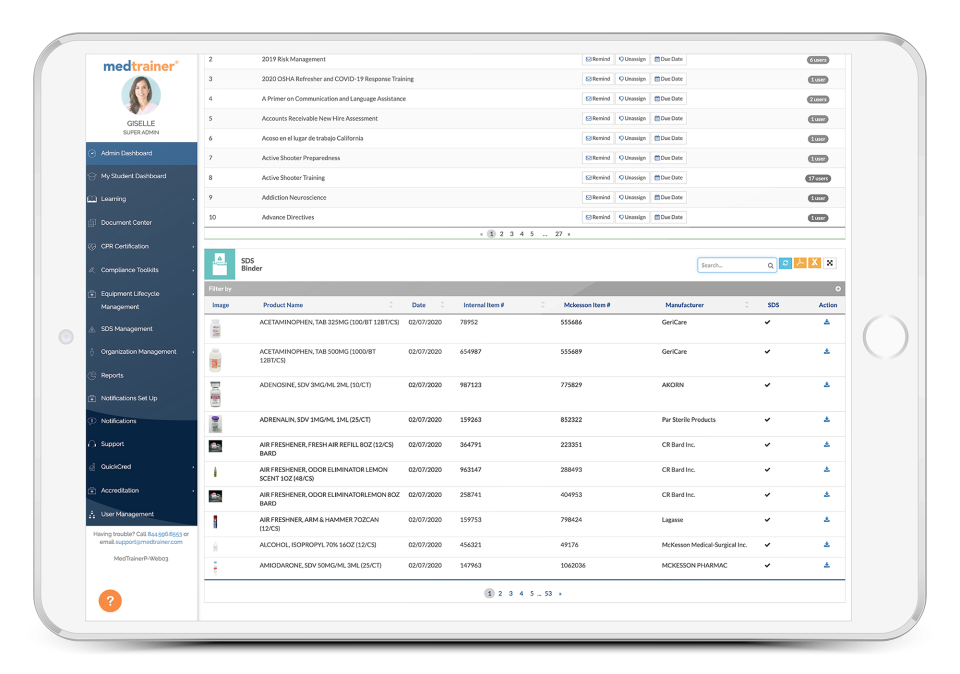
Task: Open 17 users badge for Active Shooter Training
Action: pyautogui.click(x=818, y=179)
